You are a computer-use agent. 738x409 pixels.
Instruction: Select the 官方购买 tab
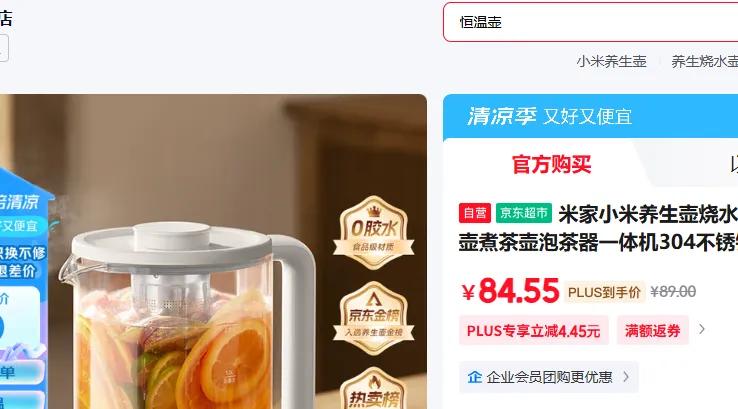point(551,164)
